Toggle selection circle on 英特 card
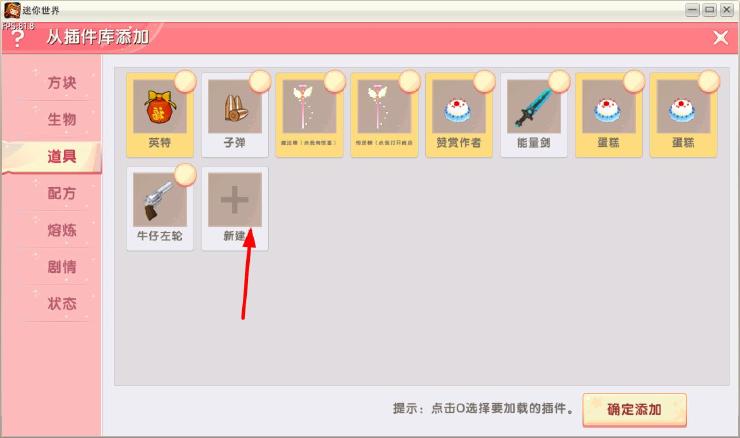 click(x=185, y=82)
